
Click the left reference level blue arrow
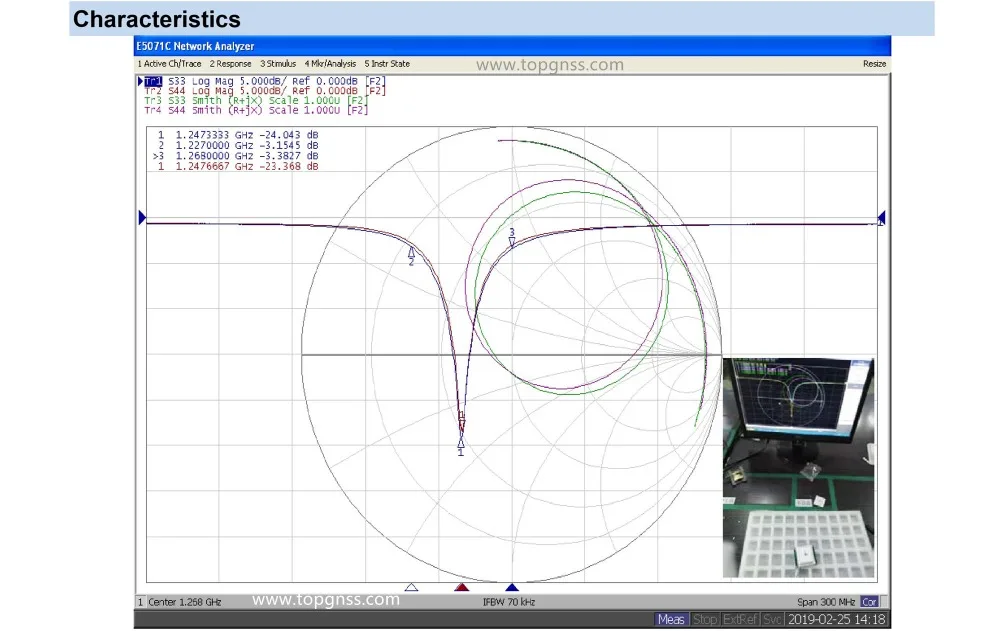pyautogui.click(x=142, y=218)
